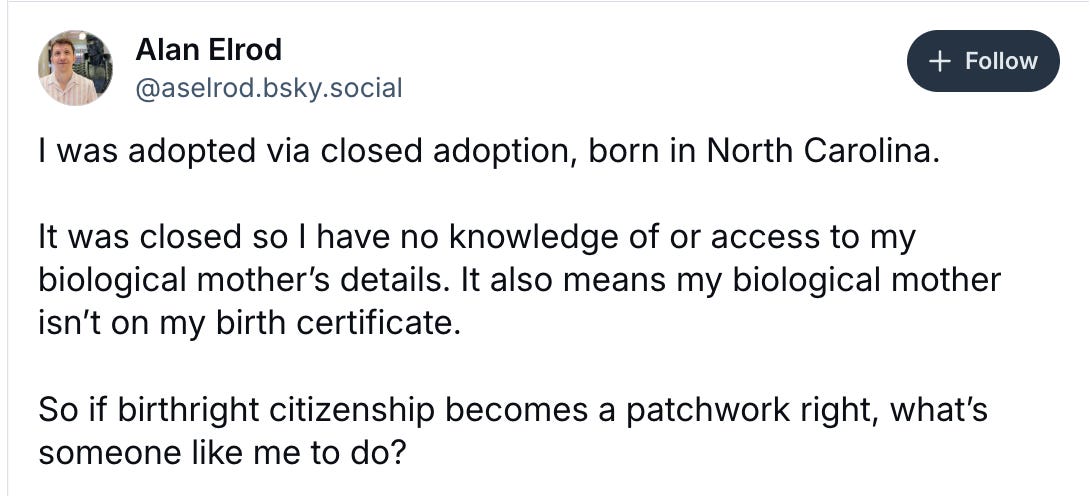Open Alan Elrod's profile avatar picture
This screenshot has height=496, width=1090.
(x=75, y=68)
